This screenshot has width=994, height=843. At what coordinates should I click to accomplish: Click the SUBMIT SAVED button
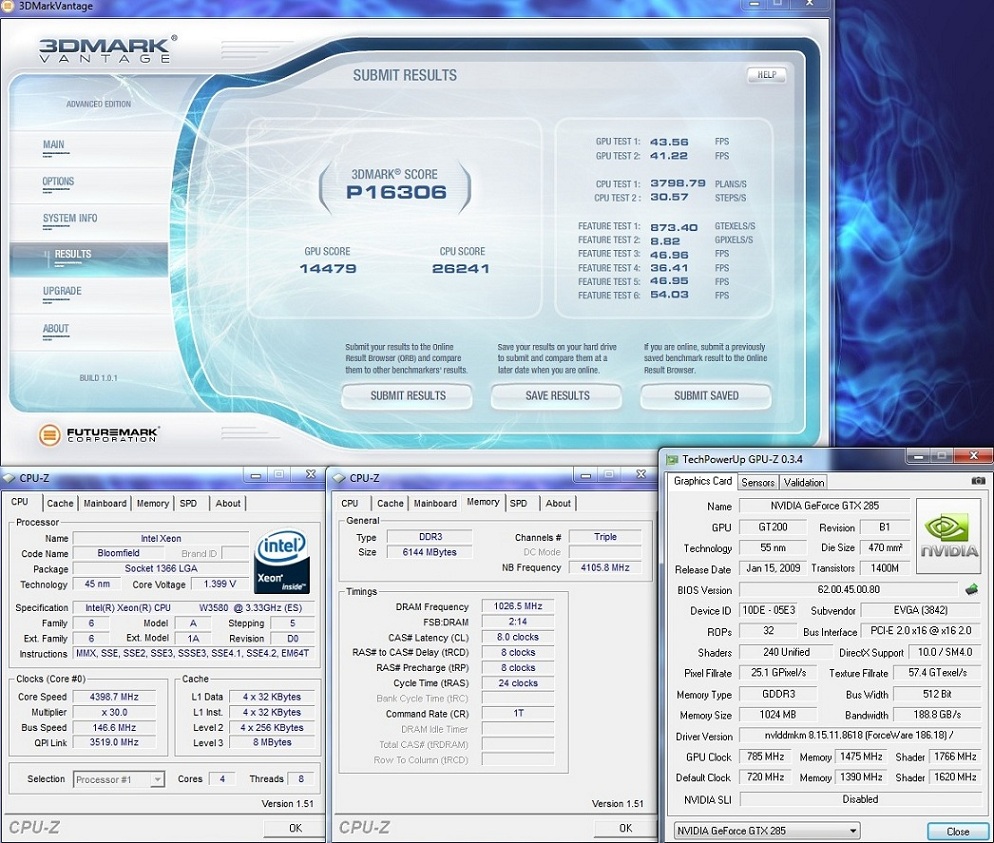coord(706,396)
